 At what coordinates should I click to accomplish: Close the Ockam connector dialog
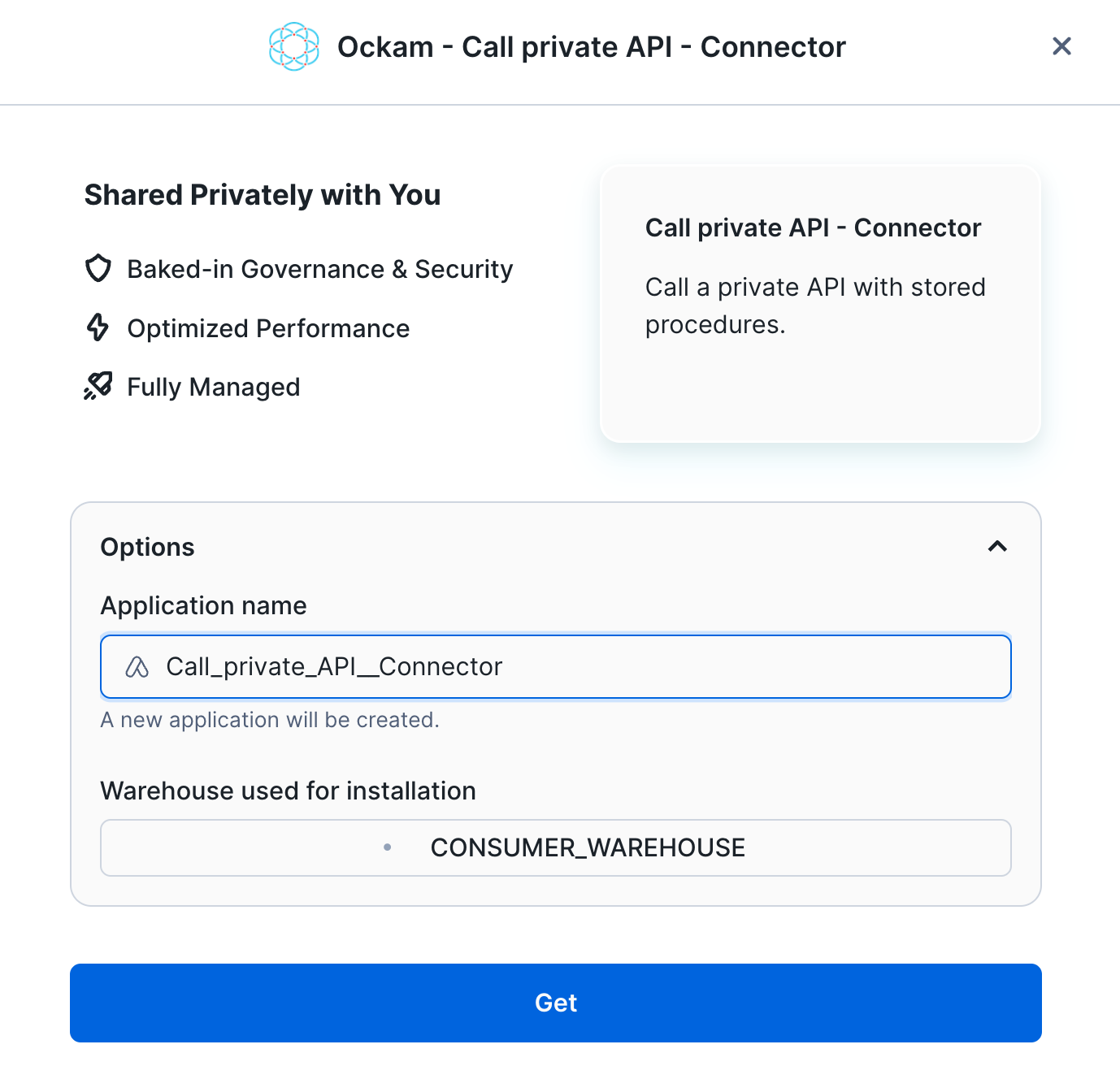(x=1061, y=46)
